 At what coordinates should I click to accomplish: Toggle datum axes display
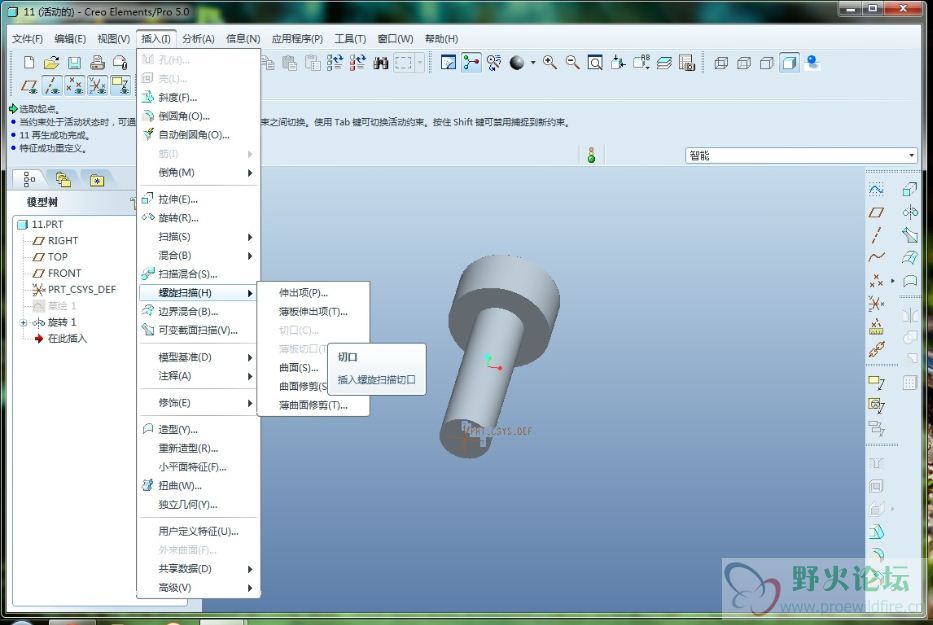(52, 86)
